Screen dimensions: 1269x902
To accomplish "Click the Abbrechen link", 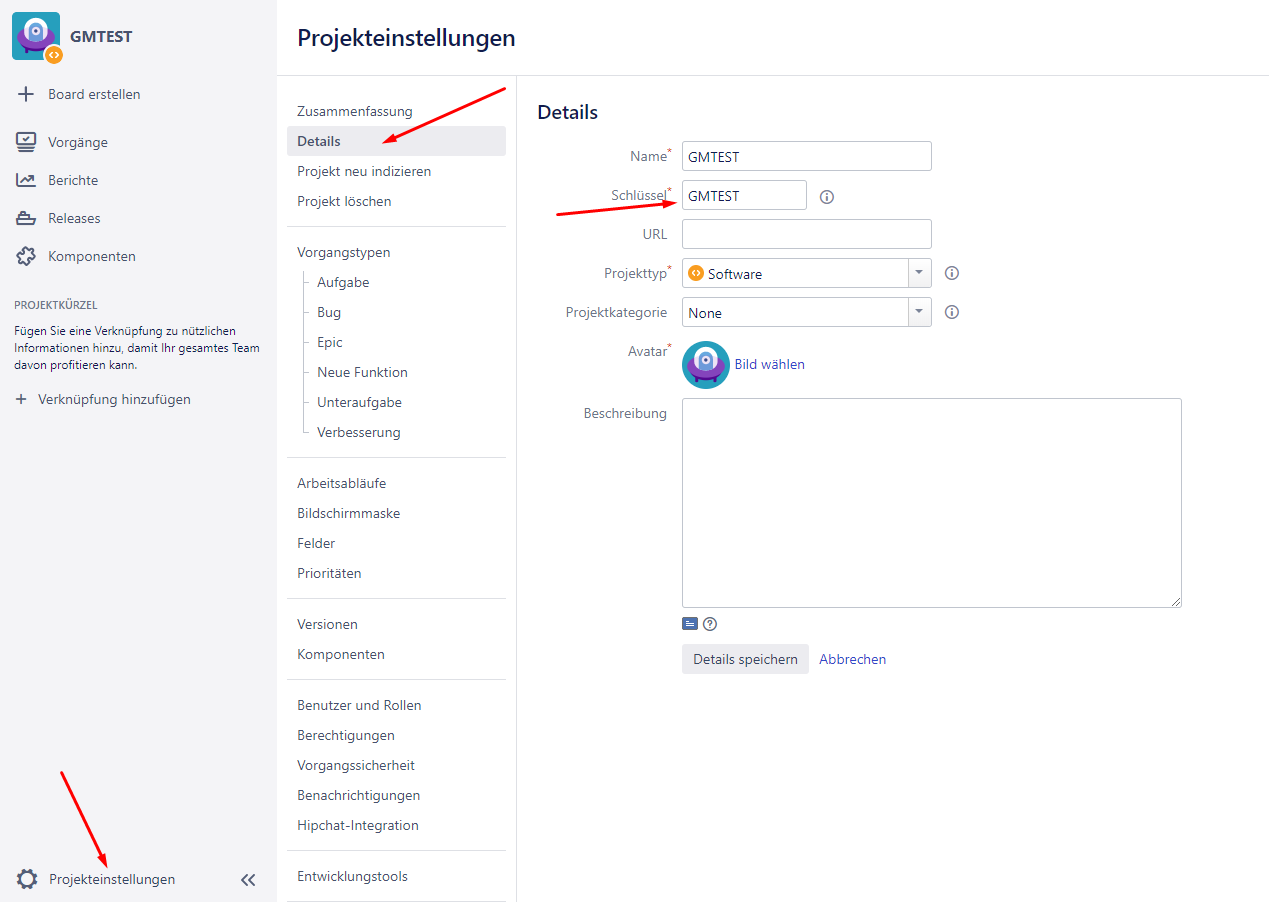I will (x=852, y=659).
